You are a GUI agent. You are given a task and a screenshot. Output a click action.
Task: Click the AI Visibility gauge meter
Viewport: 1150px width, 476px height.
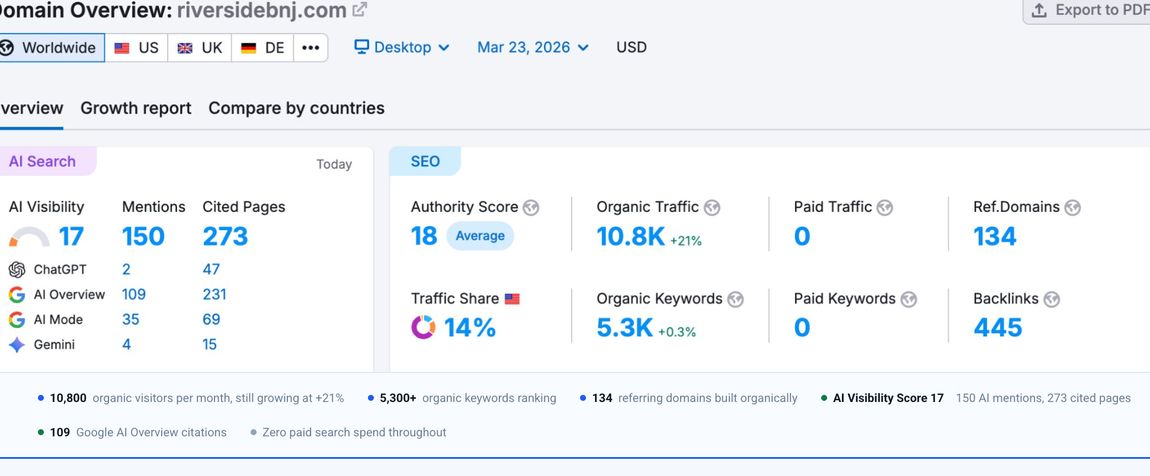coord(29,237)
